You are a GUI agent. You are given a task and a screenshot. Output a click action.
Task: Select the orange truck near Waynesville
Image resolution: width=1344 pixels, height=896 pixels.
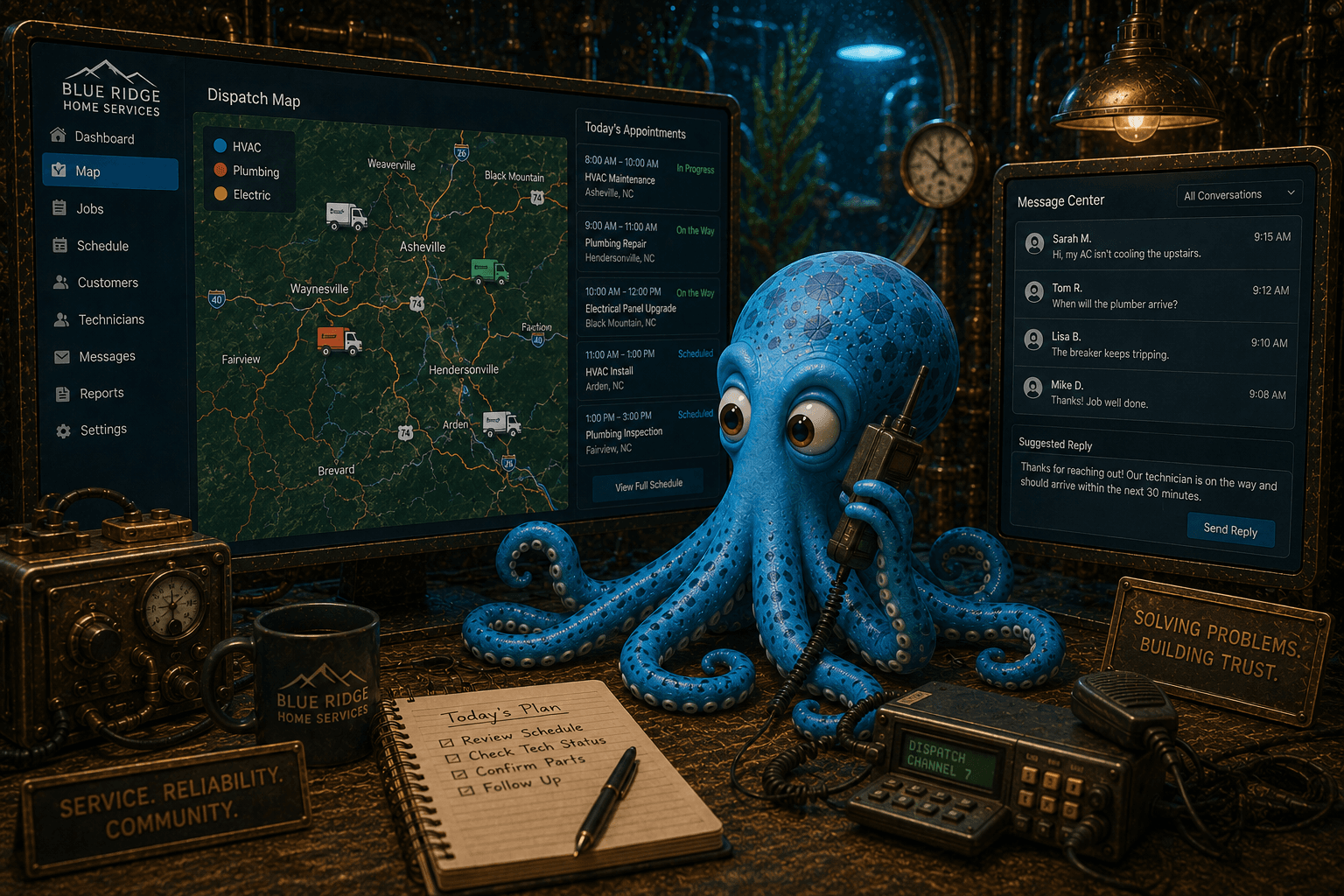(339, 340)
